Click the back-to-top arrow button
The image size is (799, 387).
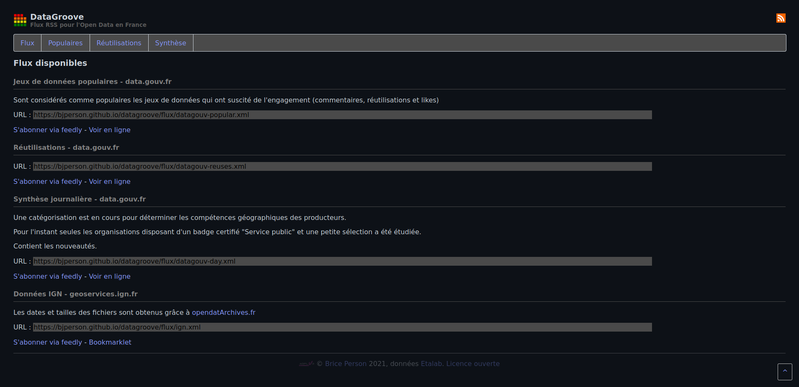tap(785, 371)
